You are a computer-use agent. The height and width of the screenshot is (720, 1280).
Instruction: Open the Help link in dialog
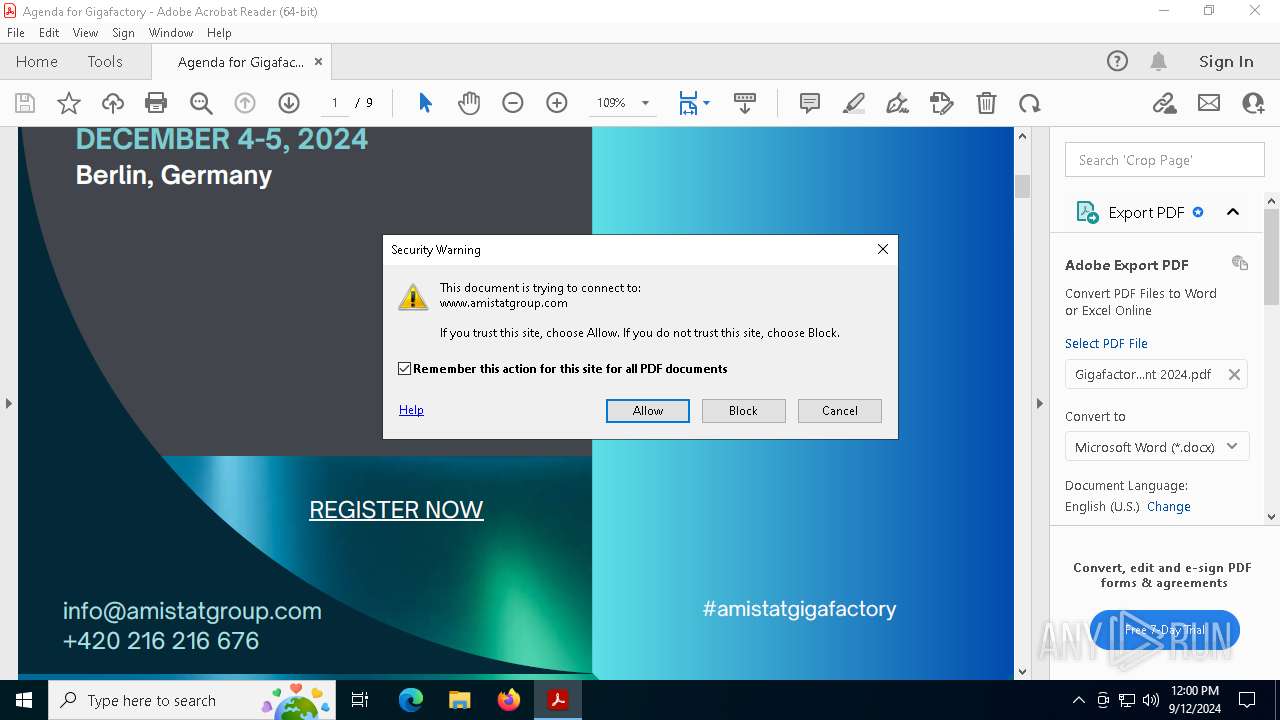click(x=411, y=410)
